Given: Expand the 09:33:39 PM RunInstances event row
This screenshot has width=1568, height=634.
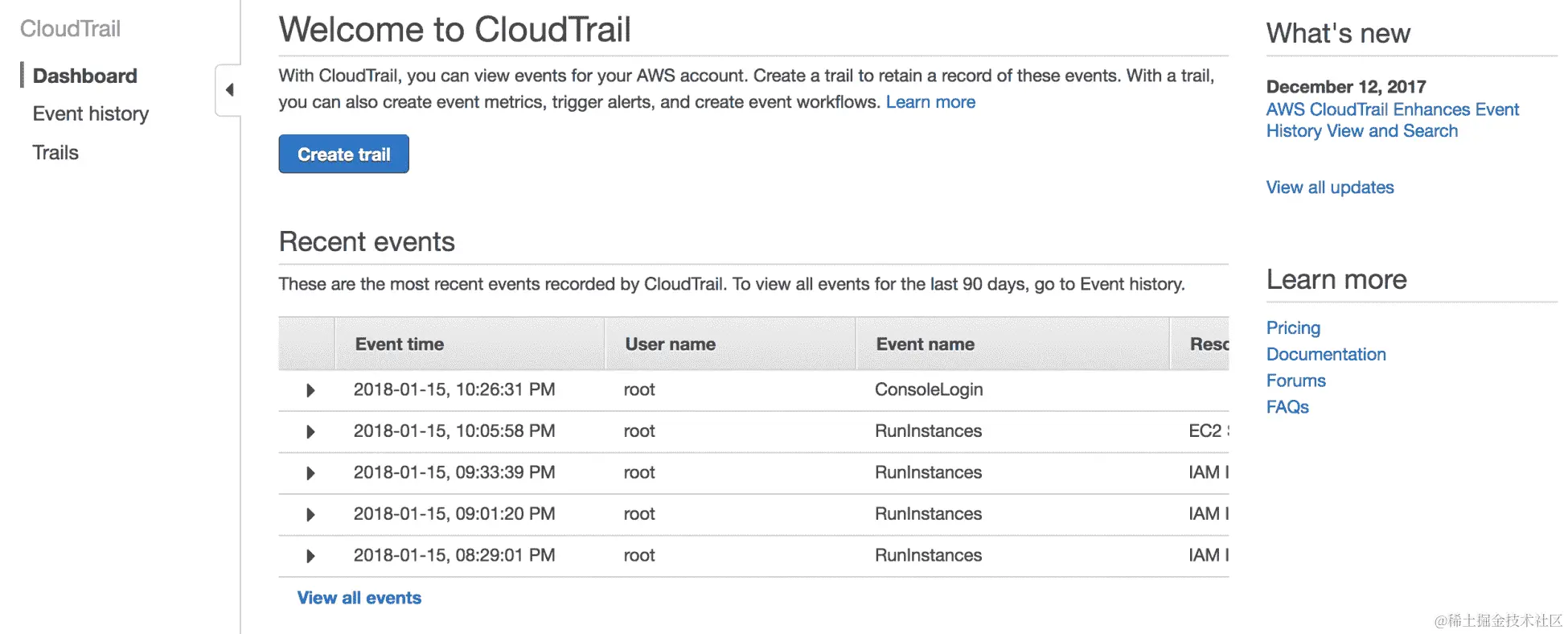Looking at the screenshot, I should (310, 473).
